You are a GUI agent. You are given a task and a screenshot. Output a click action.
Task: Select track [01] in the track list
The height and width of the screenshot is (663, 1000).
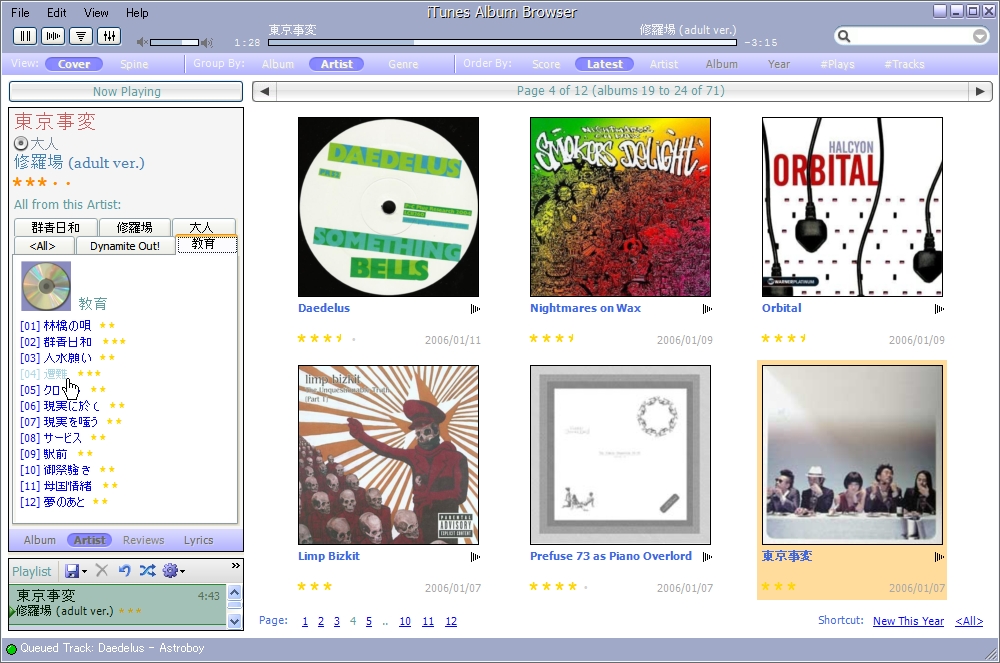[x=55, y=326]
